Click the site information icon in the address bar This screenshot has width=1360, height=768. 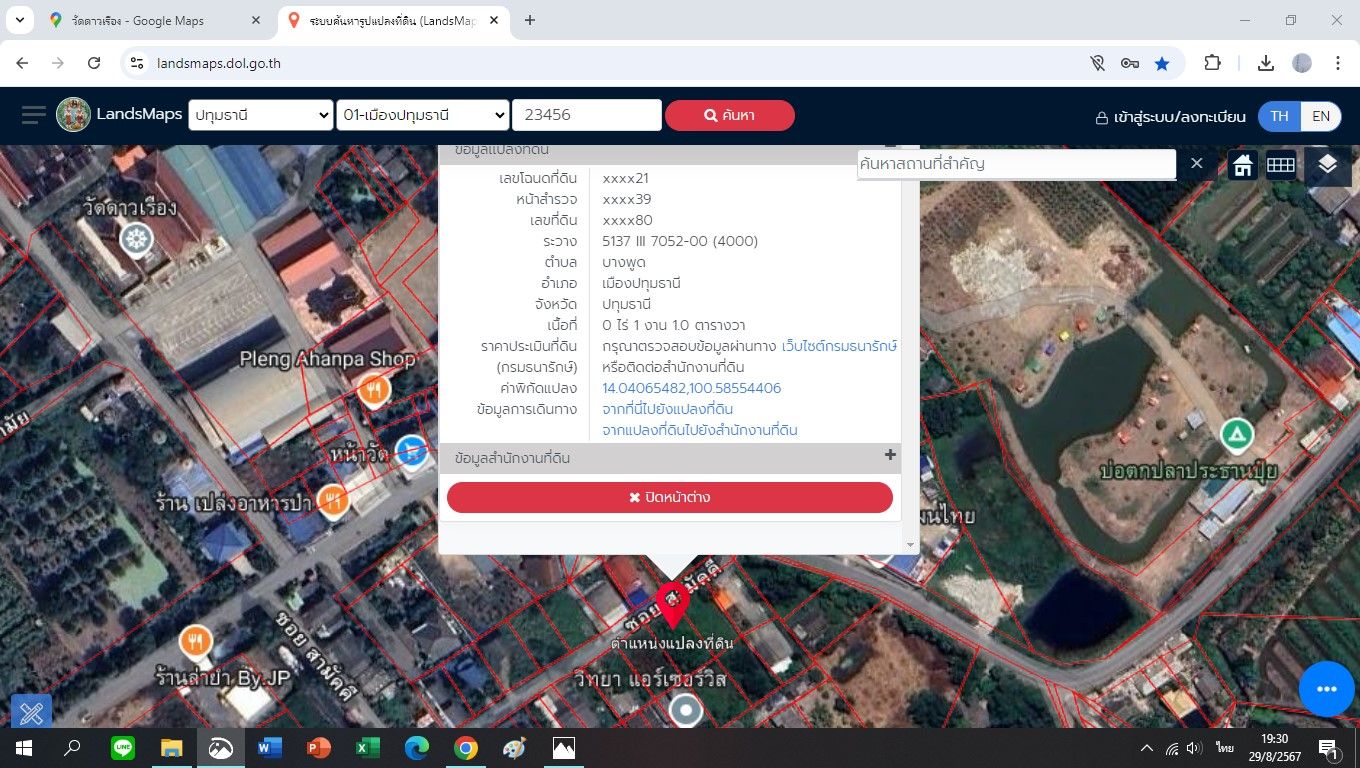click(138, 63)
